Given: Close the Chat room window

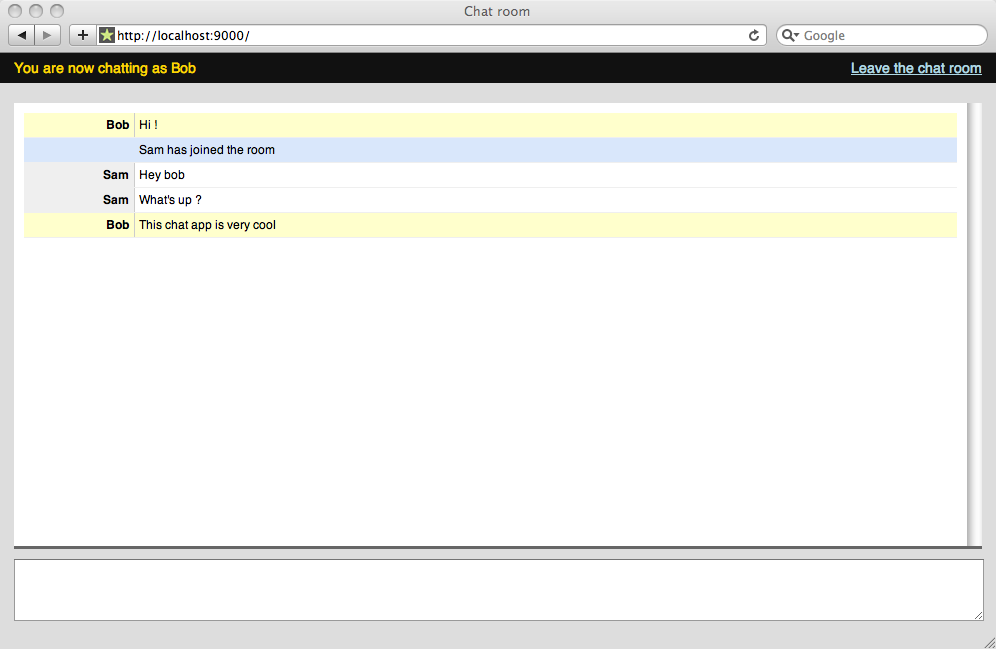Looking at the screenshot, I should [15, 11].
